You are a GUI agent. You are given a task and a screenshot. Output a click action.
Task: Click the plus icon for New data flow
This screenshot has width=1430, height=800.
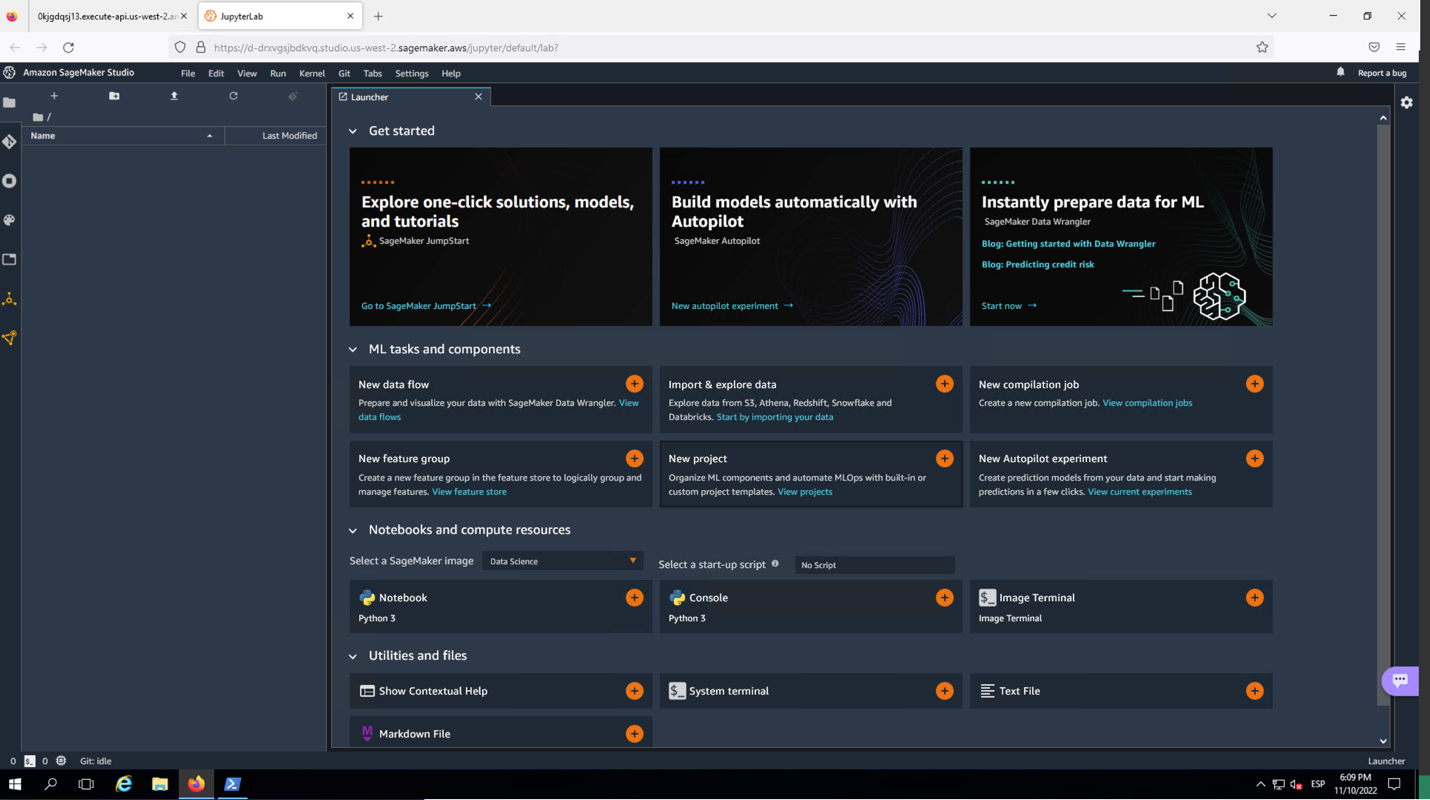click(x=634, y=384)
